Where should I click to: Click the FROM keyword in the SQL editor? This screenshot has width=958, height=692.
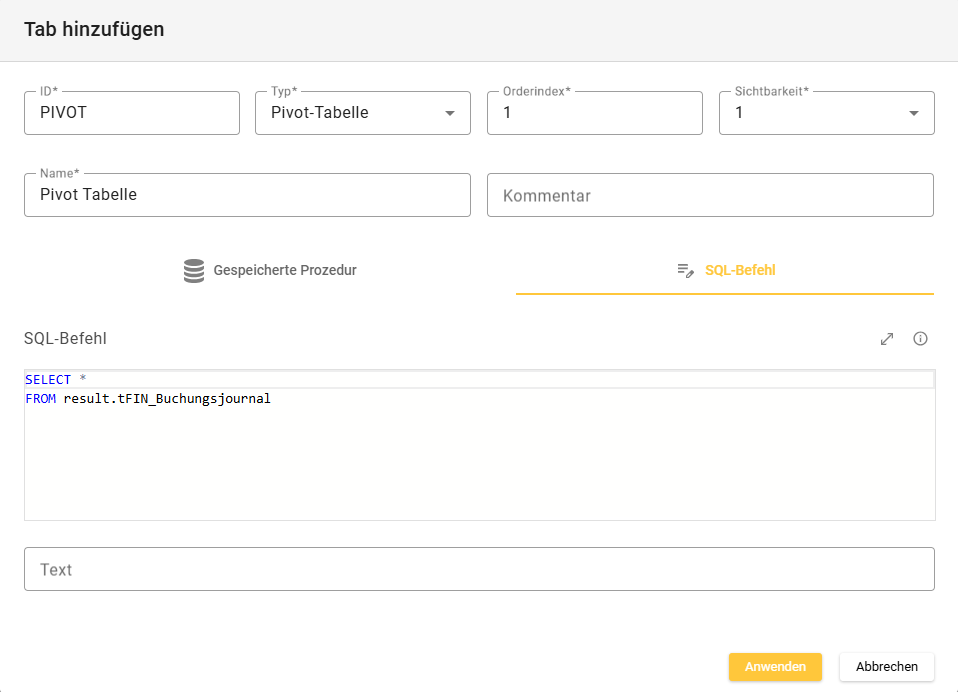coord(41,399)
